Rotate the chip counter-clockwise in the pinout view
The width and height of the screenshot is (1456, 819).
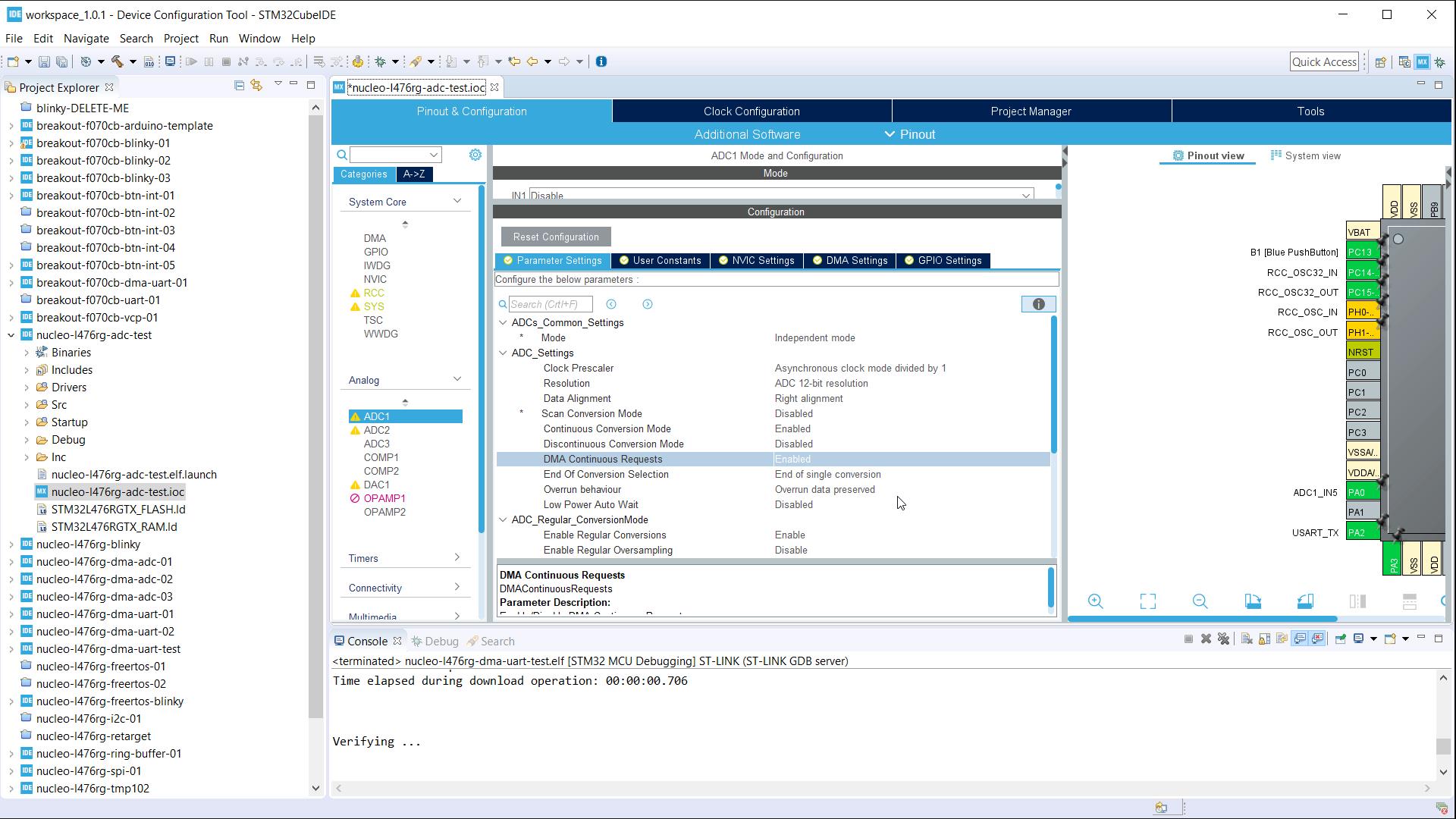click(1305, 601)
